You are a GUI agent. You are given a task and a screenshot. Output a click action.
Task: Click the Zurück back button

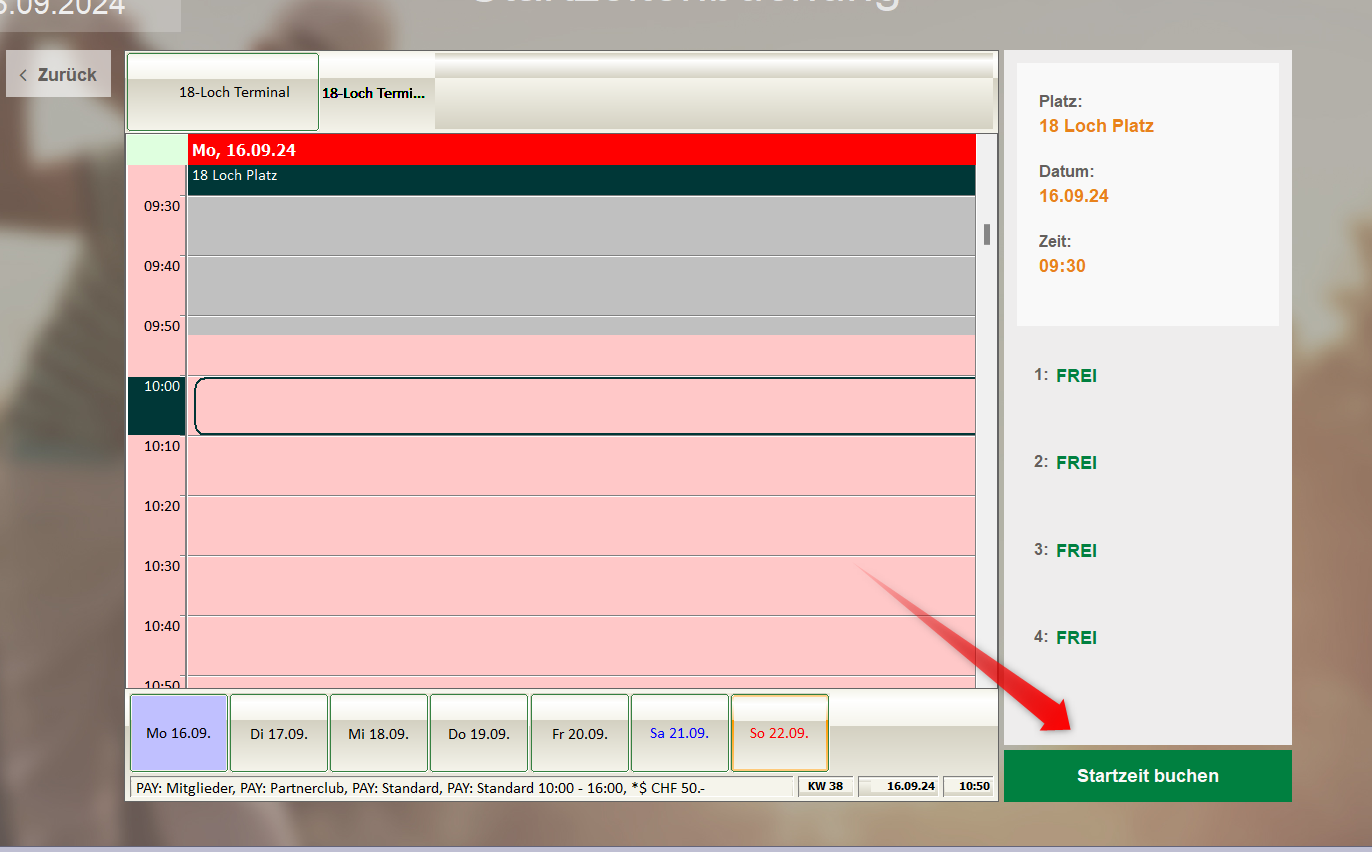[x=58, y=75]
